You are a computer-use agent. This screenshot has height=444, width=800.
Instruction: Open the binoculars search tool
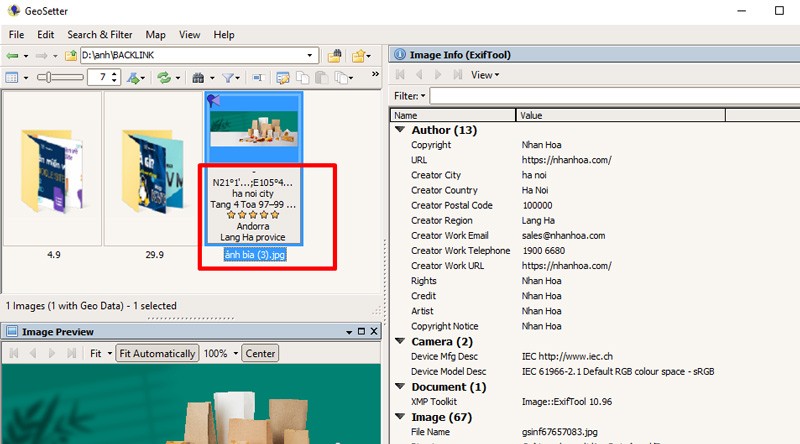198,77
